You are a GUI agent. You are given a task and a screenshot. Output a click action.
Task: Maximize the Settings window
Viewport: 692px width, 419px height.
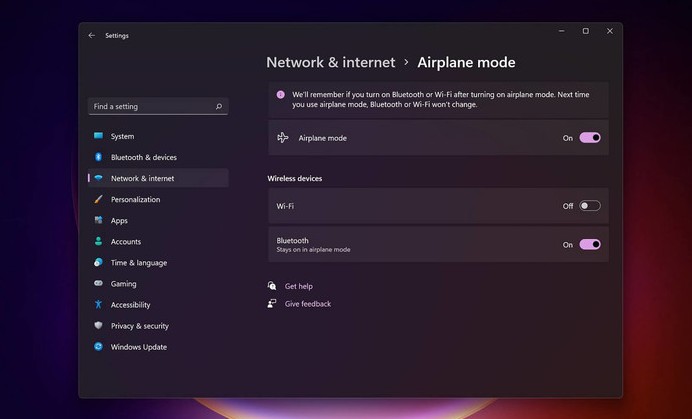586,31
